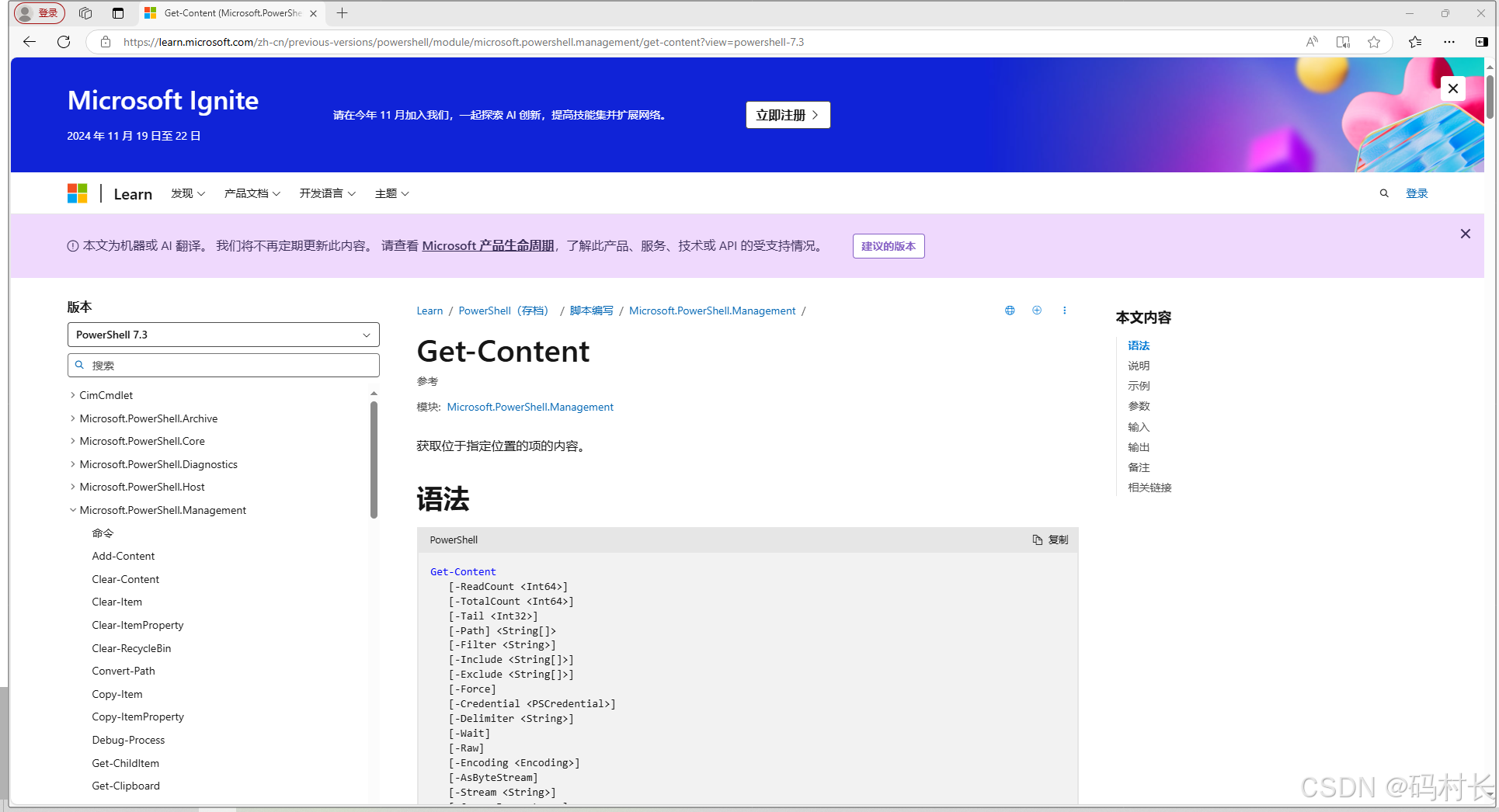This screenshot has width=1499, height=812.
Task: Open the 模块 Microsoft.PowerShell.Management link
Action: [x=530, y=407]
